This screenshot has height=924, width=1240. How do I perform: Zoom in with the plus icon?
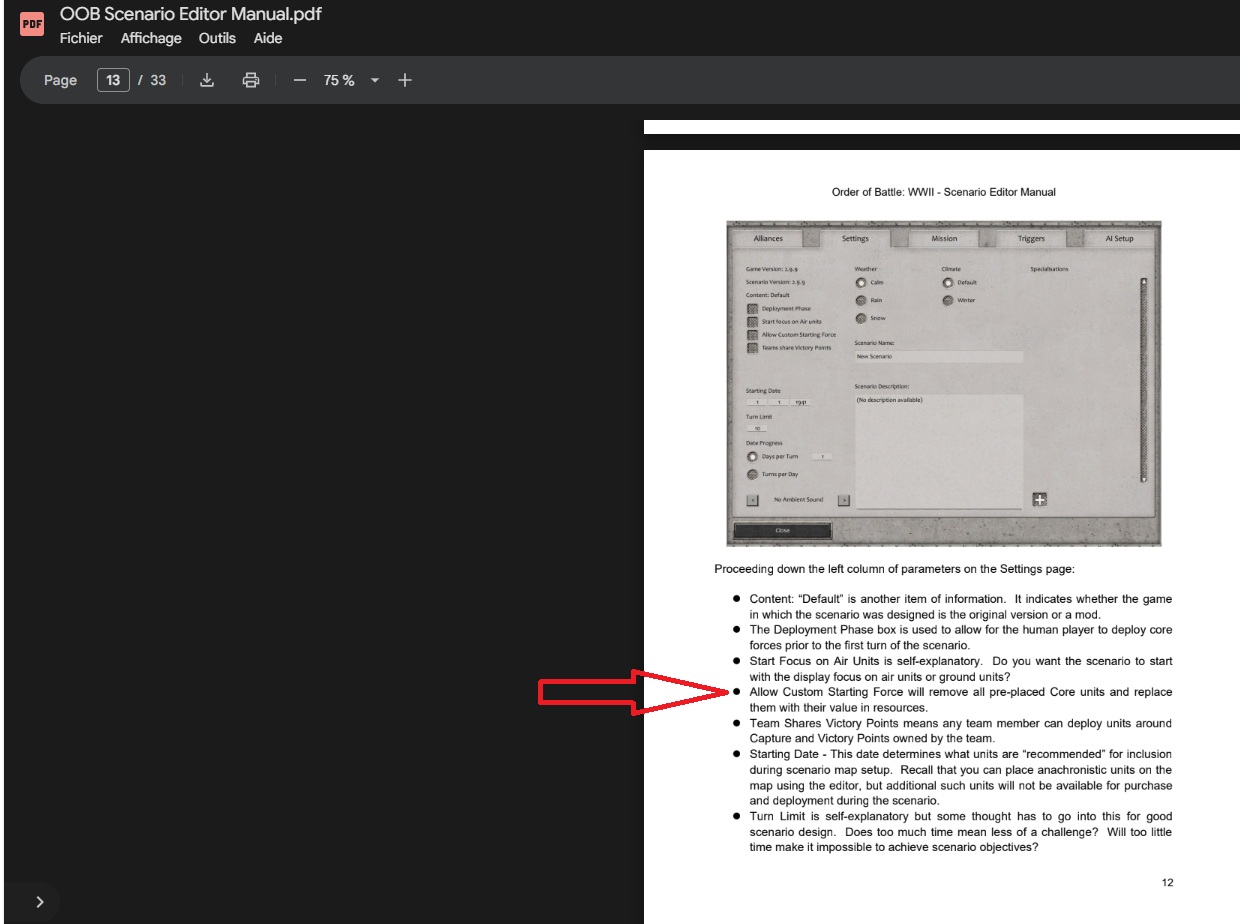coord(404,80)
